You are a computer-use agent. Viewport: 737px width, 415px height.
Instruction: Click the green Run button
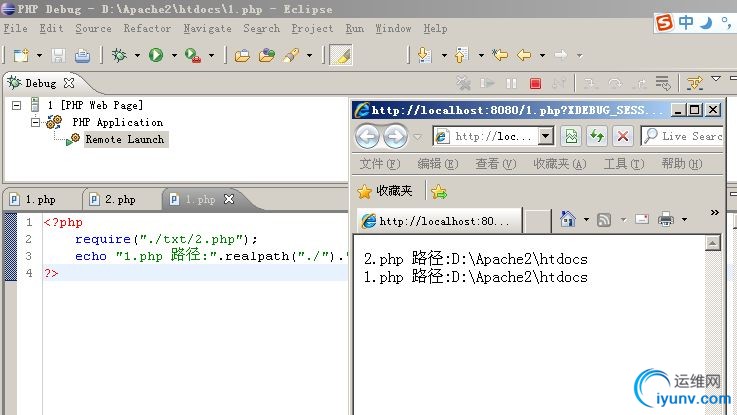click(x=156, y=55)
